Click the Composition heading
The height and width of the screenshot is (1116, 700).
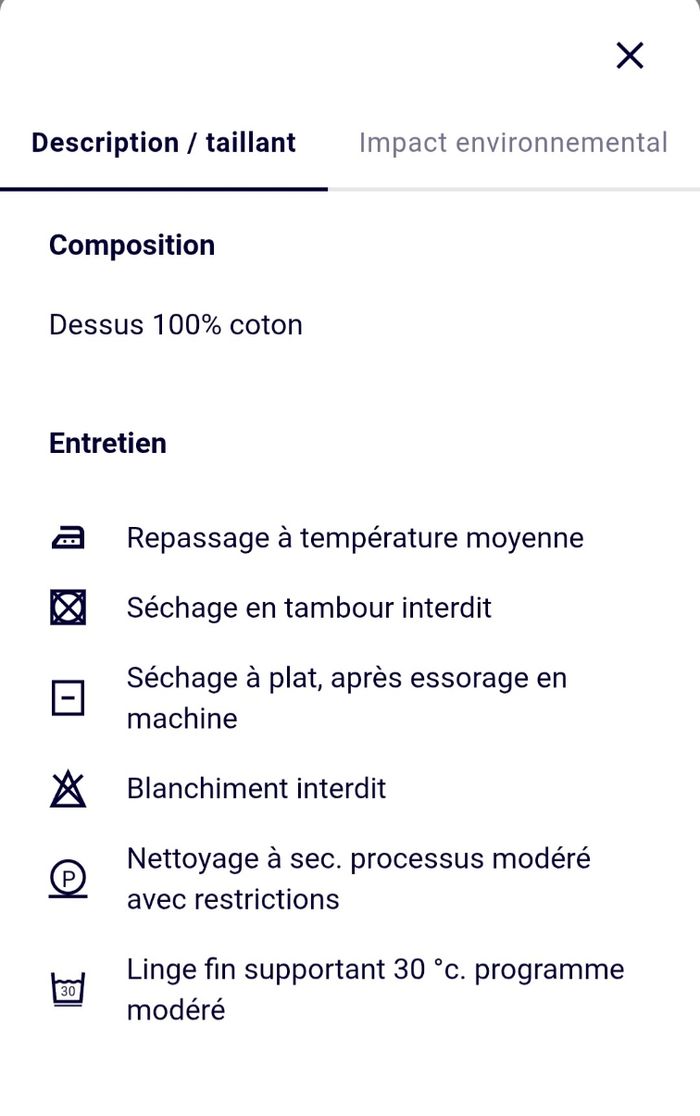132,245
